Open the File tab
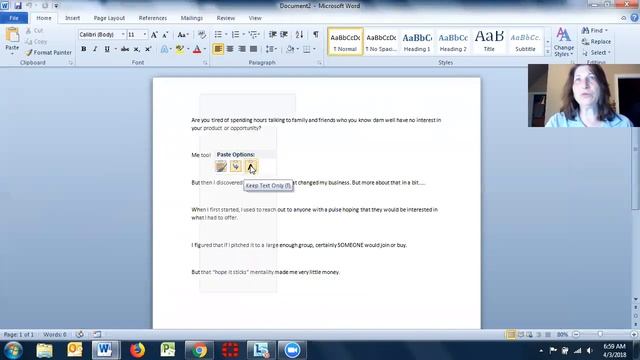The width and height of the screenshot is (640, 360). pyautogui.click(x=14, y=18)
